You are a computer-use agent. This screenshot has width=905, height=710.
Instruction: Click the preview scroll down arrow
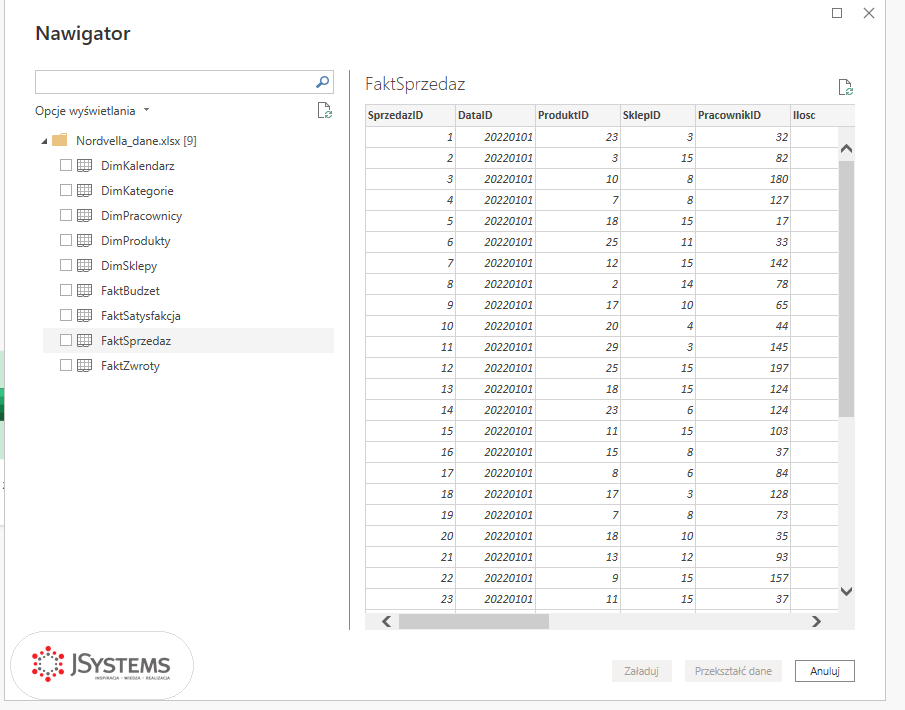click(846, 591)
